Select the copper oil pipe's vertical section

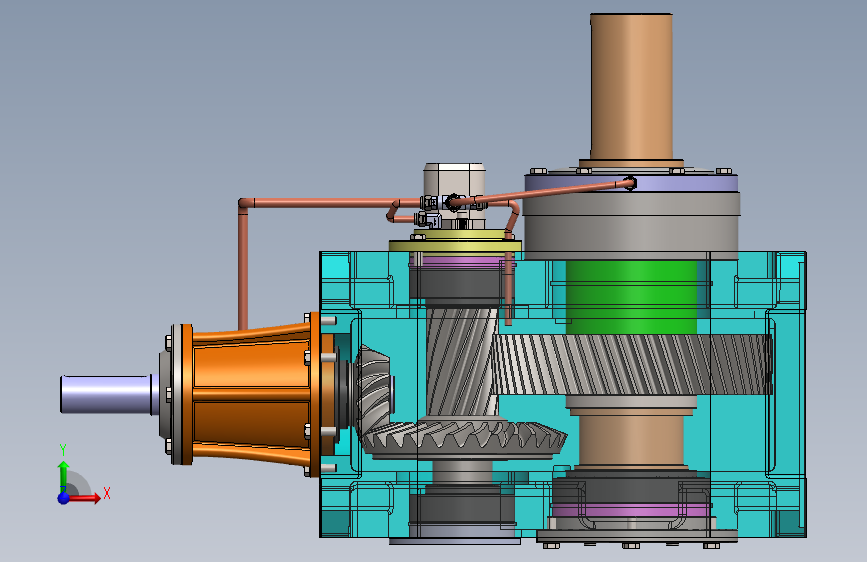[x=243, y=268]
